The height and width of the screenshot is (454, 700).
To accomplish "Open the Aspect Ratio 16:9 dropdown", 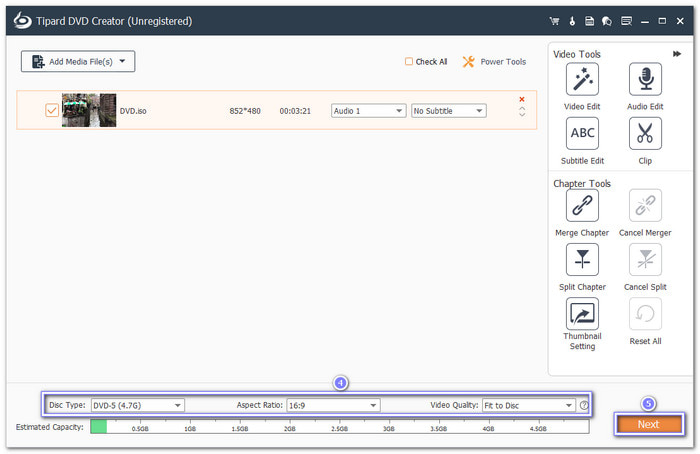I will (333, 405).
